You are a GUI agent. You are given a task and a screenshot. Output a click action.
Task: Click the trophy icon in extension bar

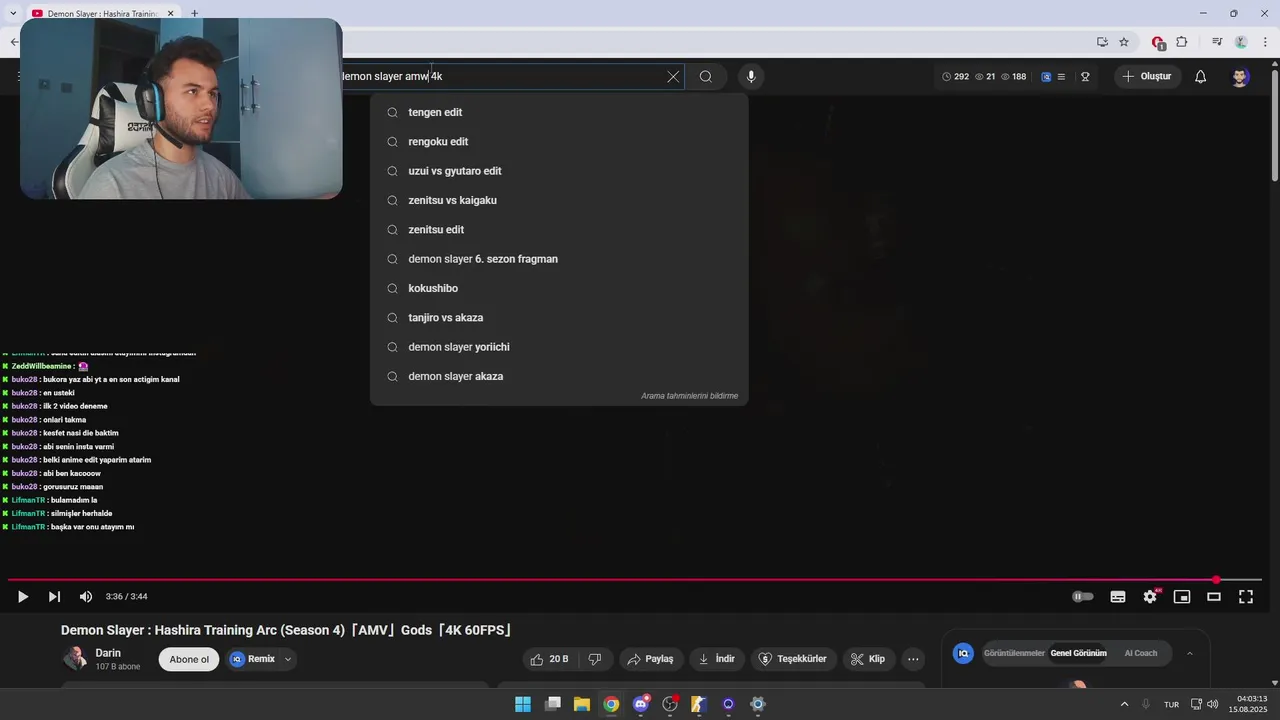pyautogui.click(x=1085, y=76)
